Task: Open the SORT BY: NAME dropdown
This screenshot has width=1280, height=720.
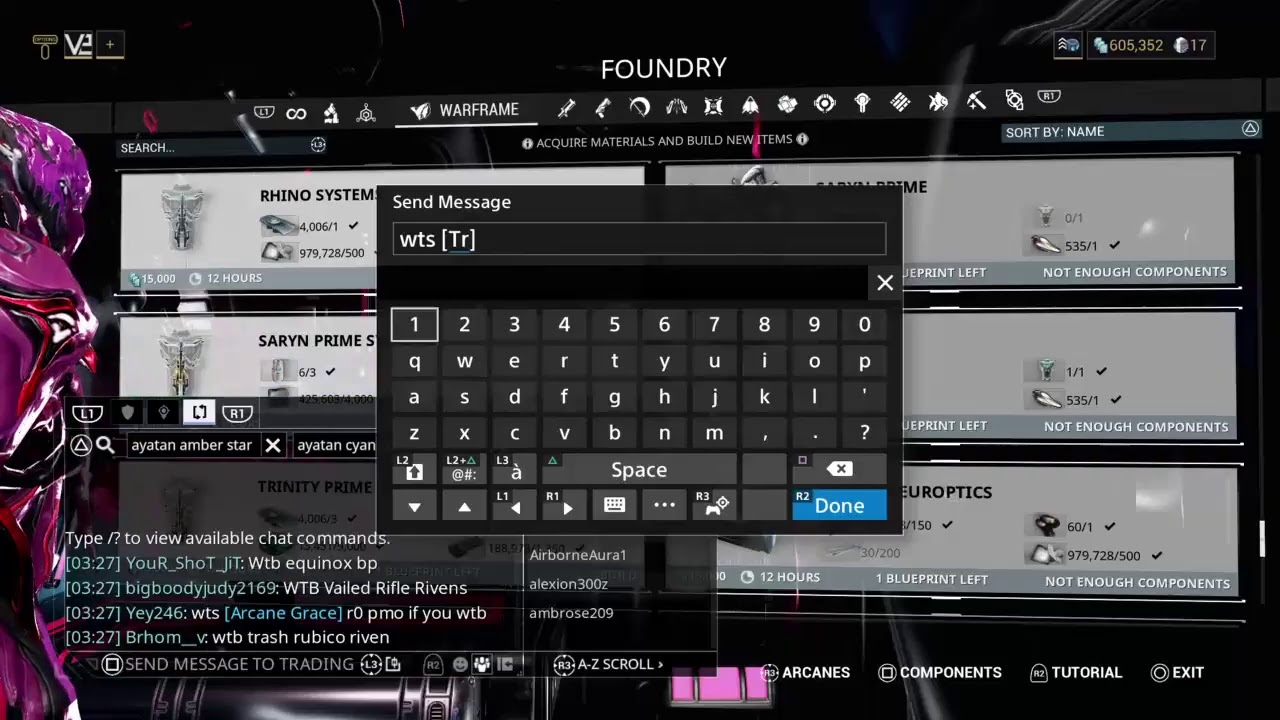Action: tap(1130, 131)
